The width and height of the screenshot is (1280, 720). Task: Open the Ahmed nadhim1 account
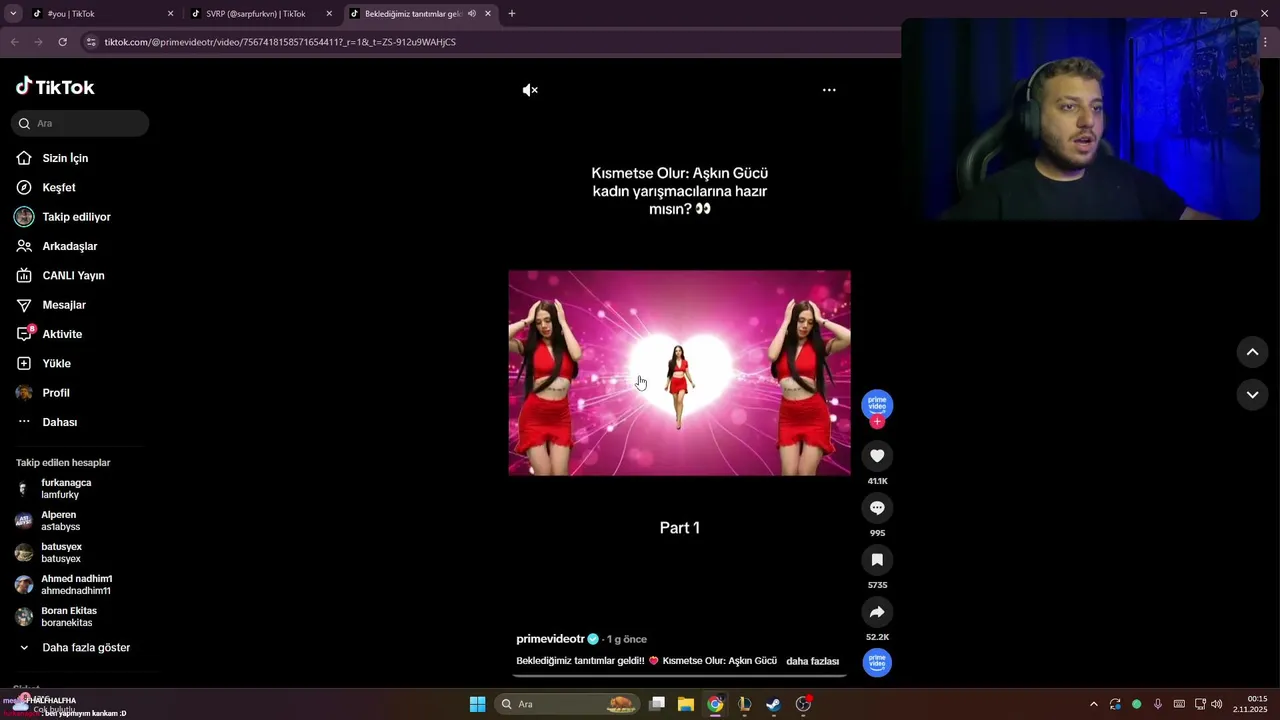(x=78, y=585)
